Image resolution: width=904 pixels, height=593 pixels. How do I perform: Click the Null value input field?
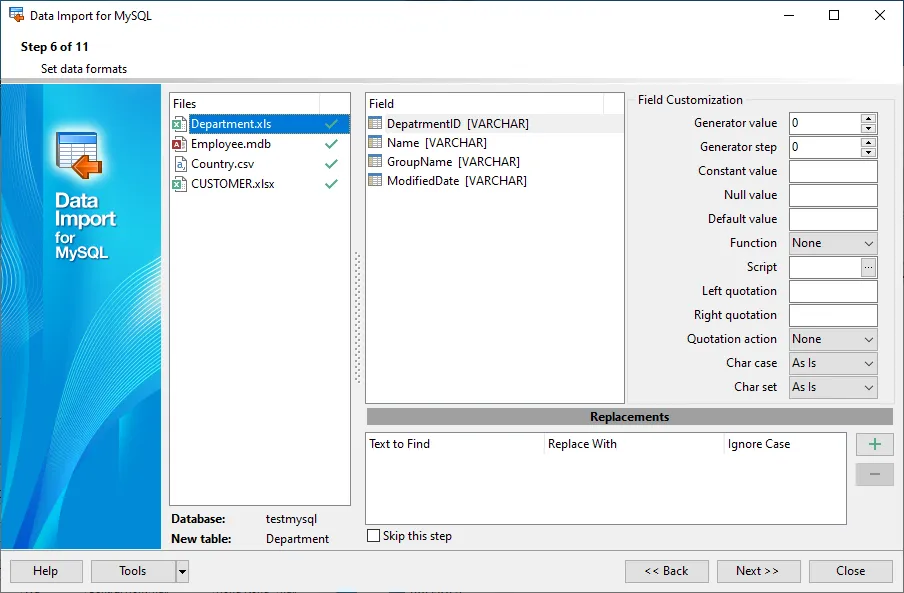tap(833, 195)
